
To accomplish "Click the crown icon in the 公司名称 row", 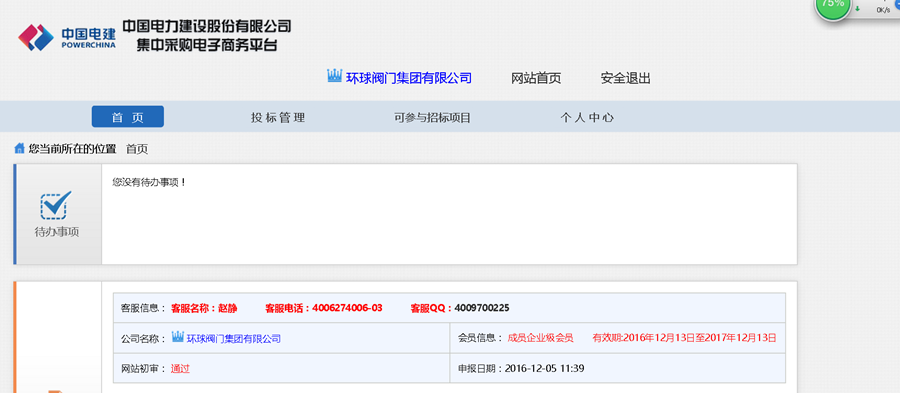I will [x=178, y=338].
